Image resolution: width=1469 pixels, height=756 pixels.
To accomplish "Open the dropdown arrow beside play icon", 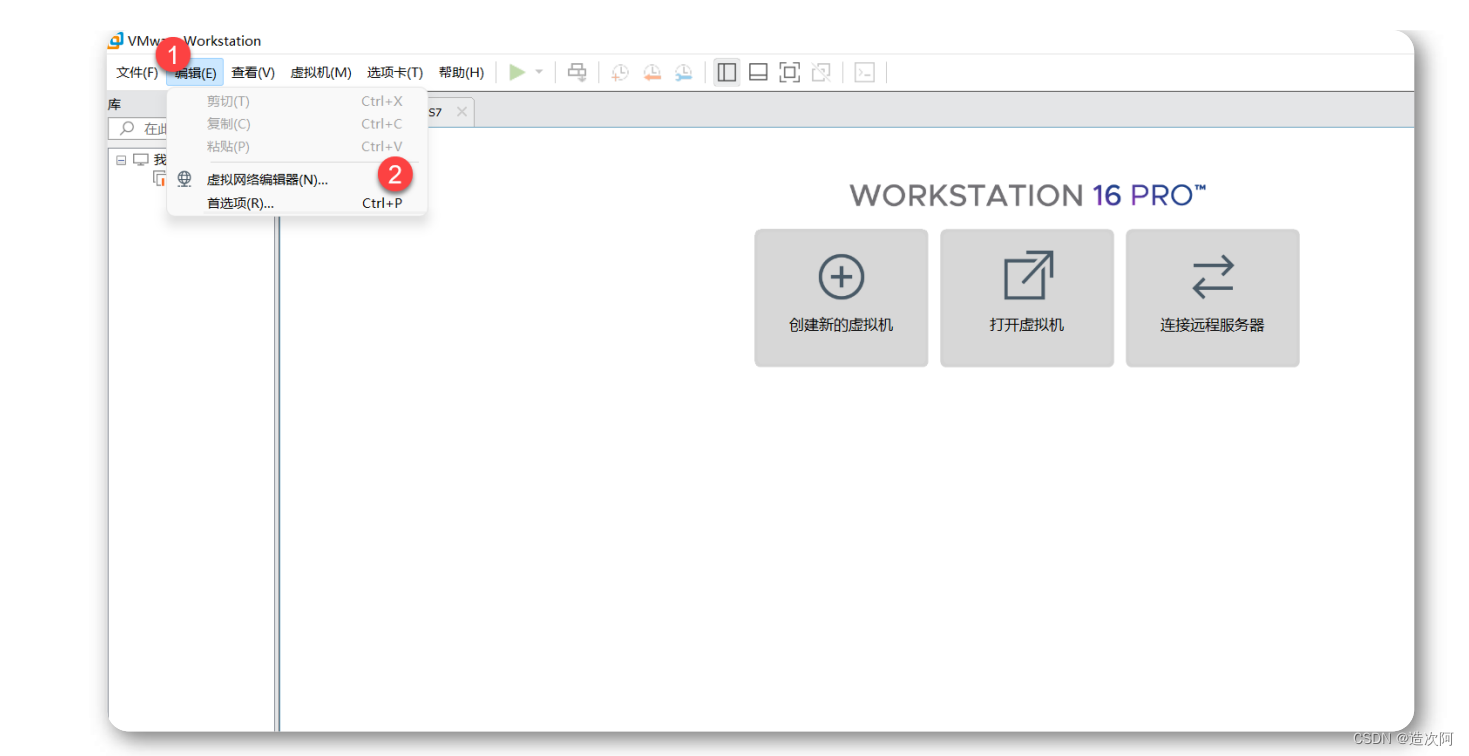I will coord(539,72).
